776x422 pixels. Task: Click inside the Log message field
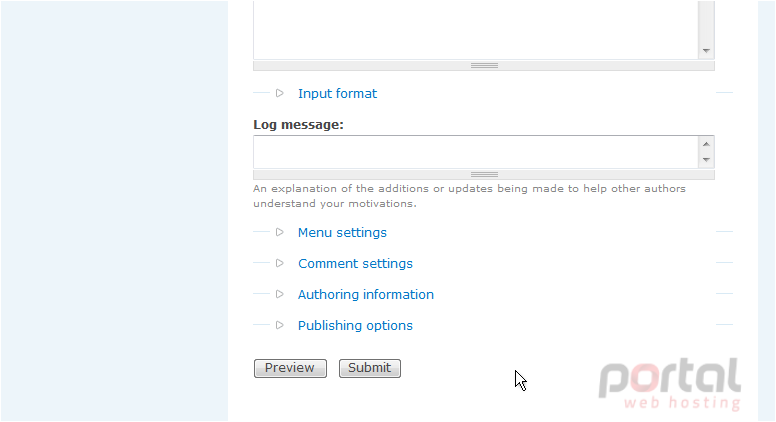click(476, 152)
